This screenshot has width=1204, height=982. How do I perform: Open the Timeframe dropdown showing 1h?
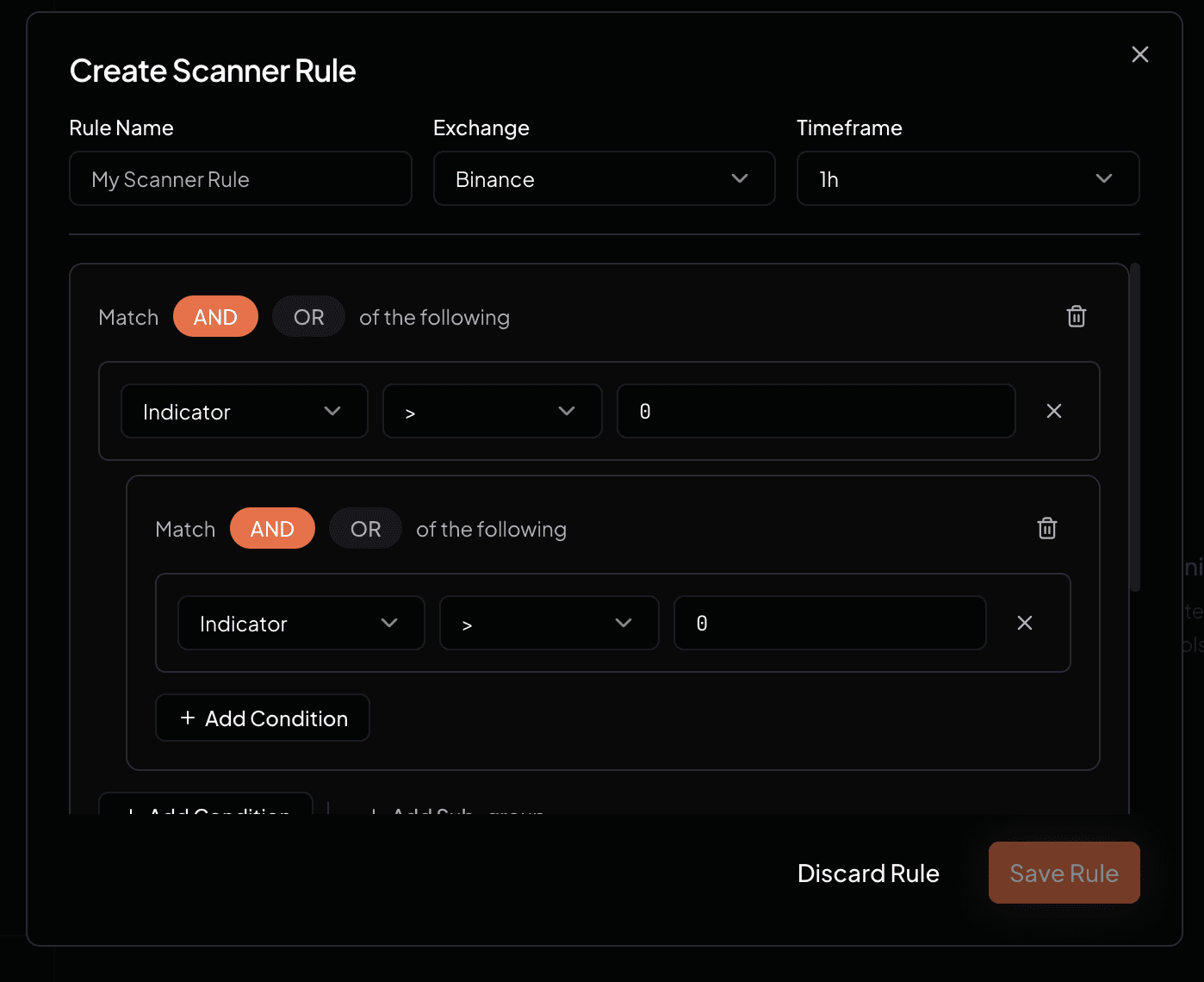(x=967, y=178)
